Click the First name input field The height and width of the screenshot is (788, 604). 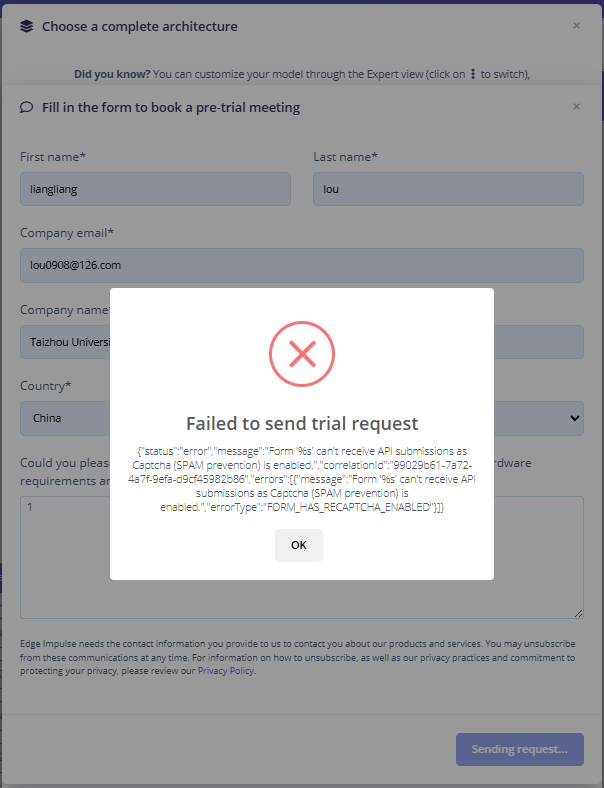155,189
